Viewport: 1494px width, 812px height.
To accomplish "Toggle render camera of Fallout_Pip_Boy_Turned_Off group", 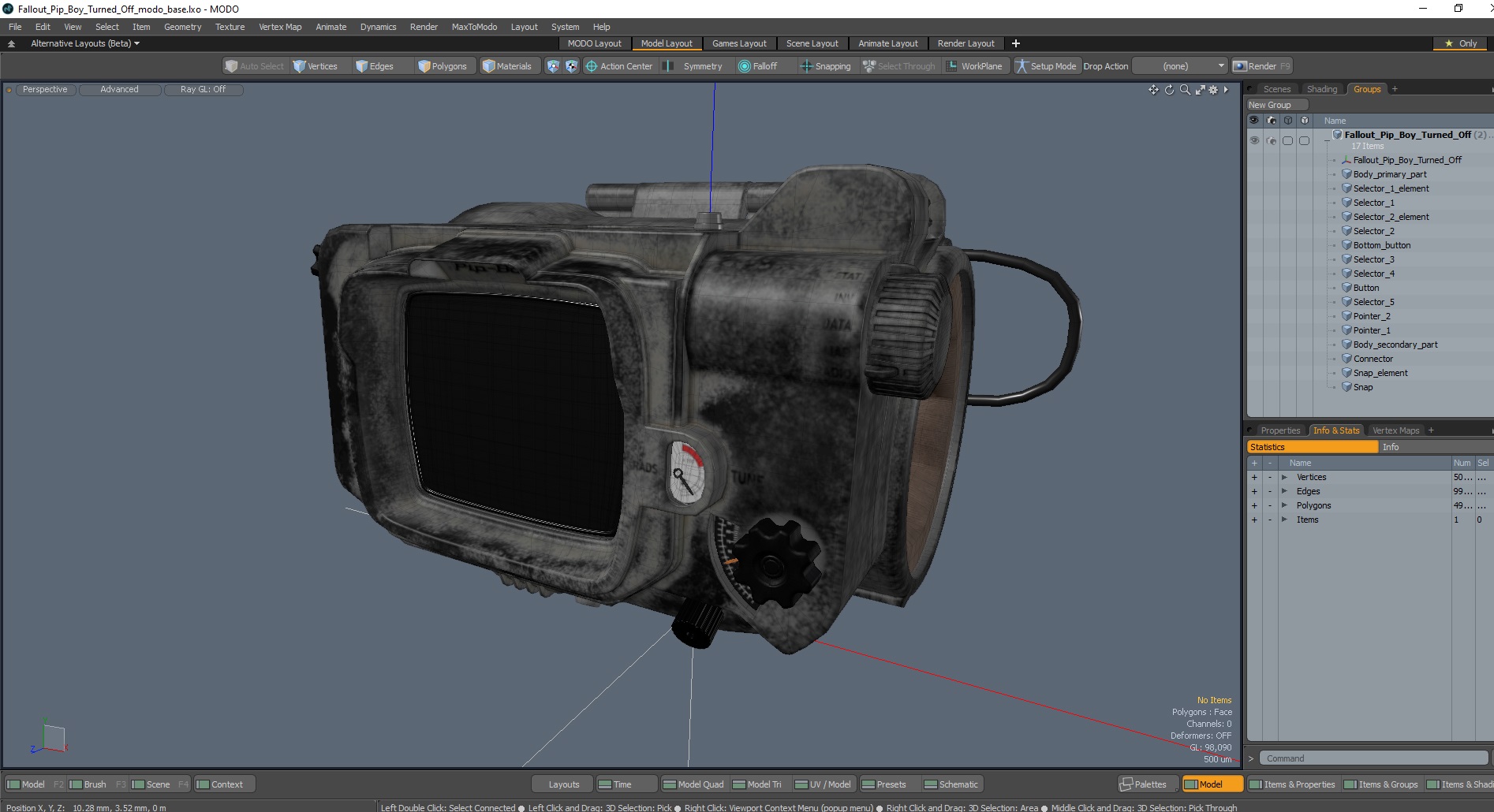I will pyautogui.click(x=1271, y=140).
